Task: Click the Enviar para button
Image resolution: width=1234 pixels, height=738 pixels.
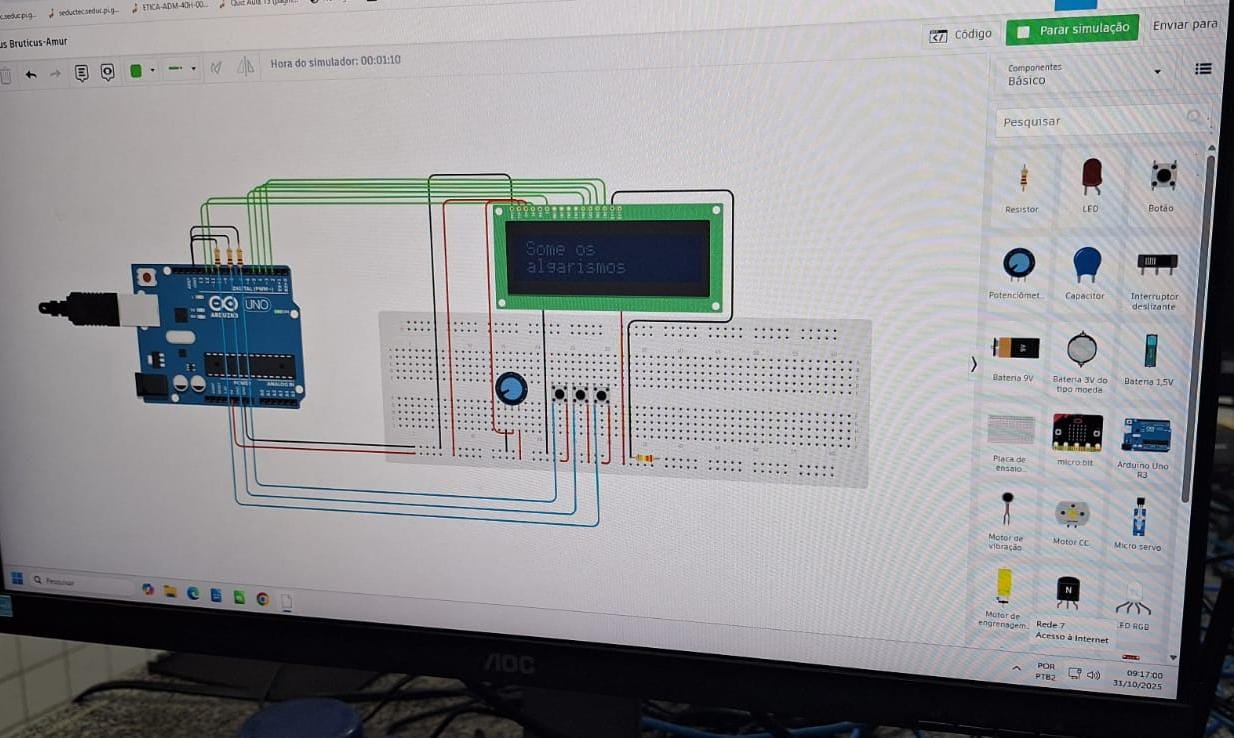Action: tap(1185, 25)
